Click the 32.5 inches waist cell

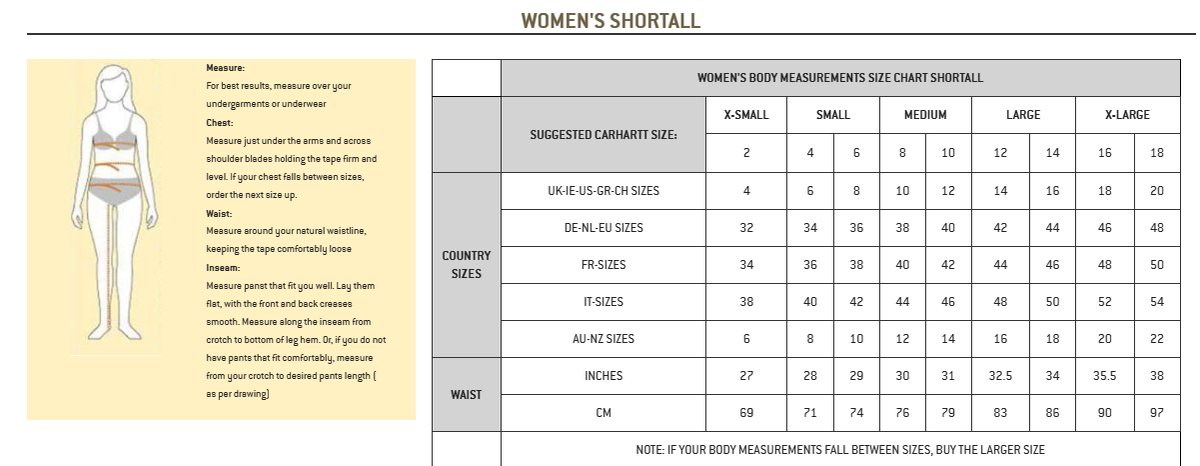click(x=1000, y=376)
